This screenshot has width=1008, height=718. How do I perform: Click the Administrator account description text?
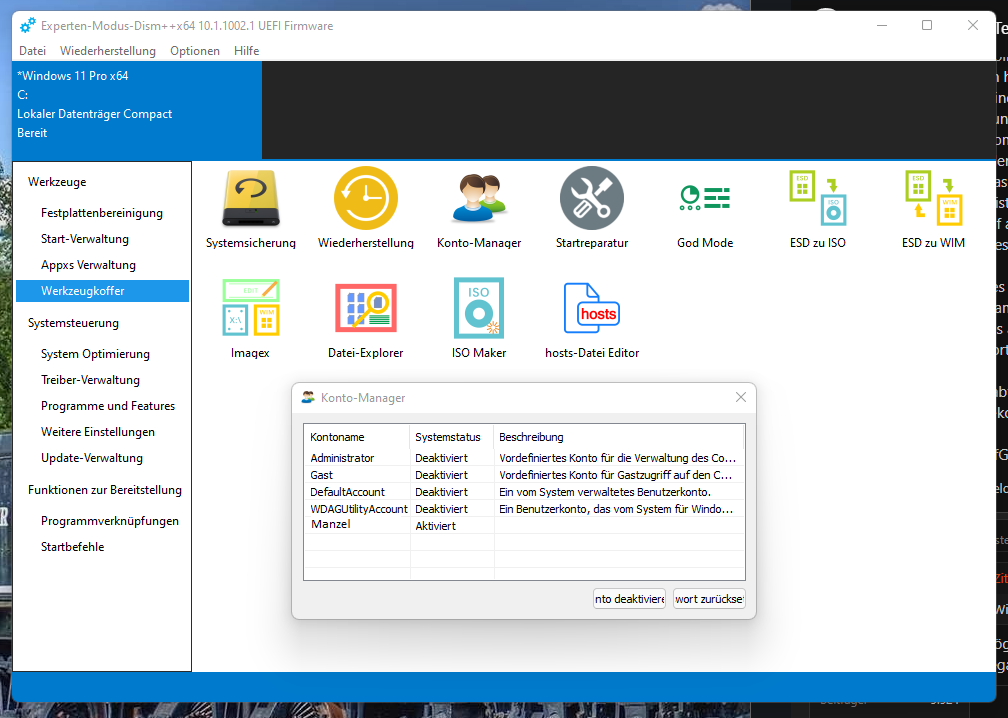[617, 458]
